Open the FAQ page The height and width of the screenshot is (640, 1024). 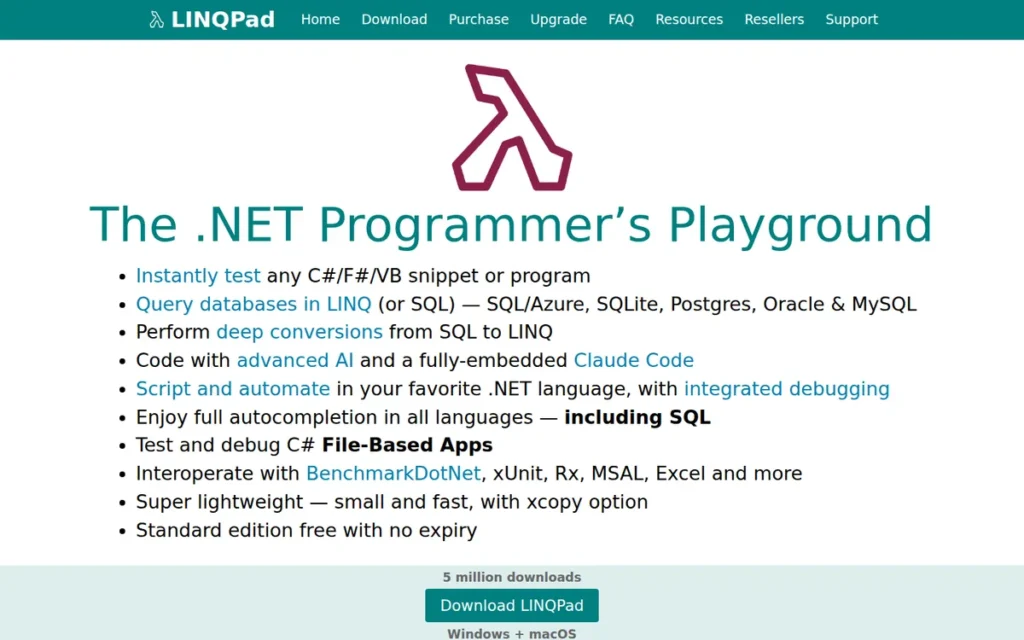[x=621, y=20]
